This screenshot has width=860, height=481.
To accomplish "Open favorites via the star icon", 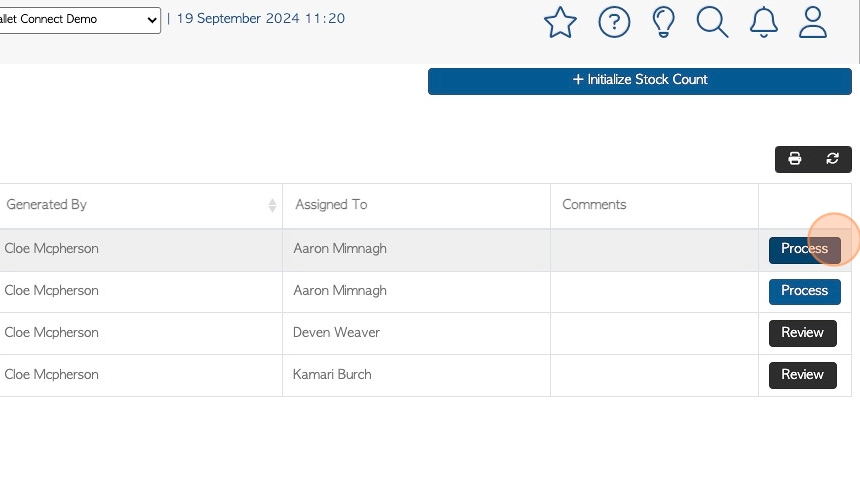I will 560,22.
